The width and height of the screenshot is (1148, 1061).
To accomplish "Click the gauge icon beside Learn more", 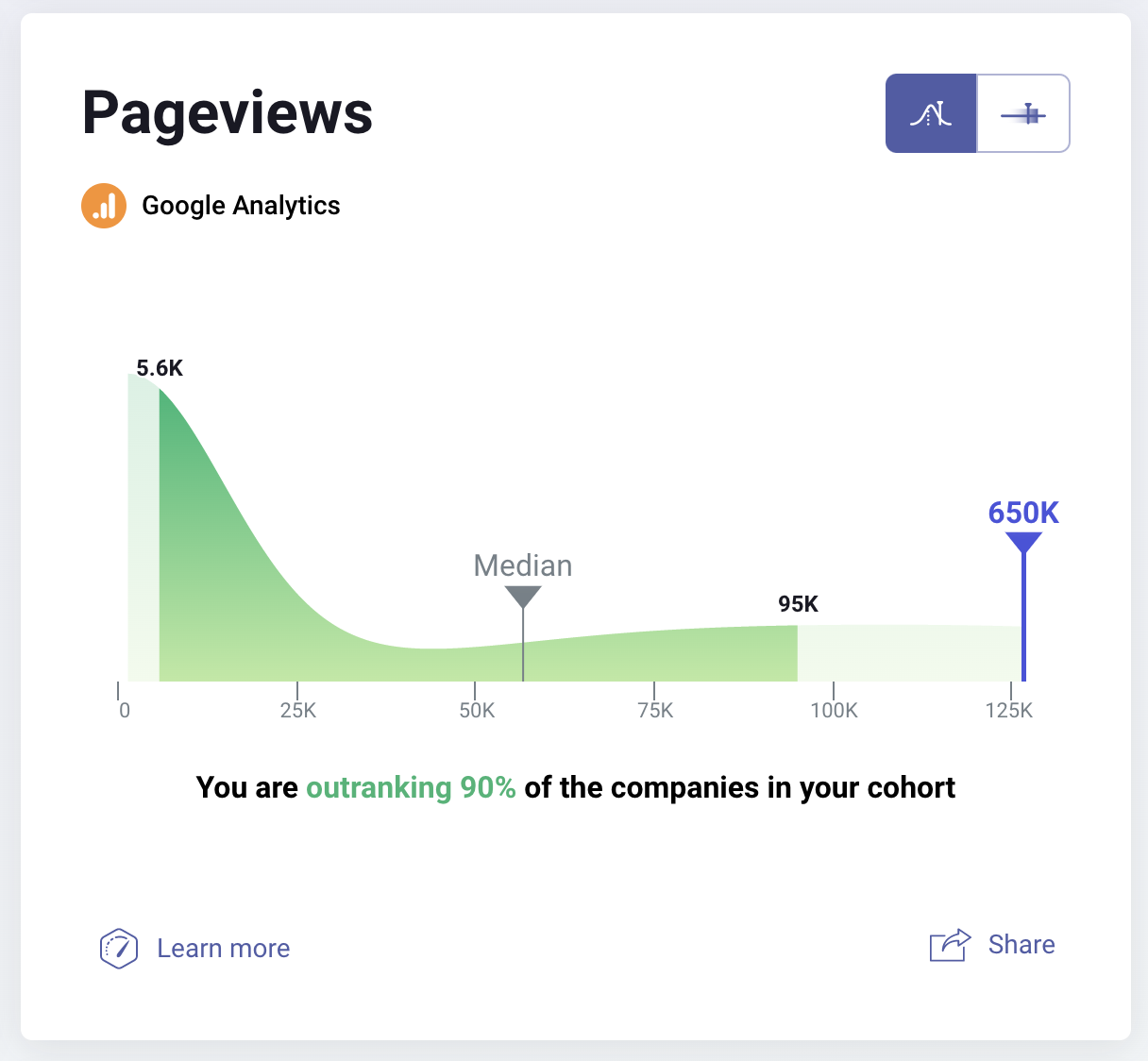I will coord(120,948).
